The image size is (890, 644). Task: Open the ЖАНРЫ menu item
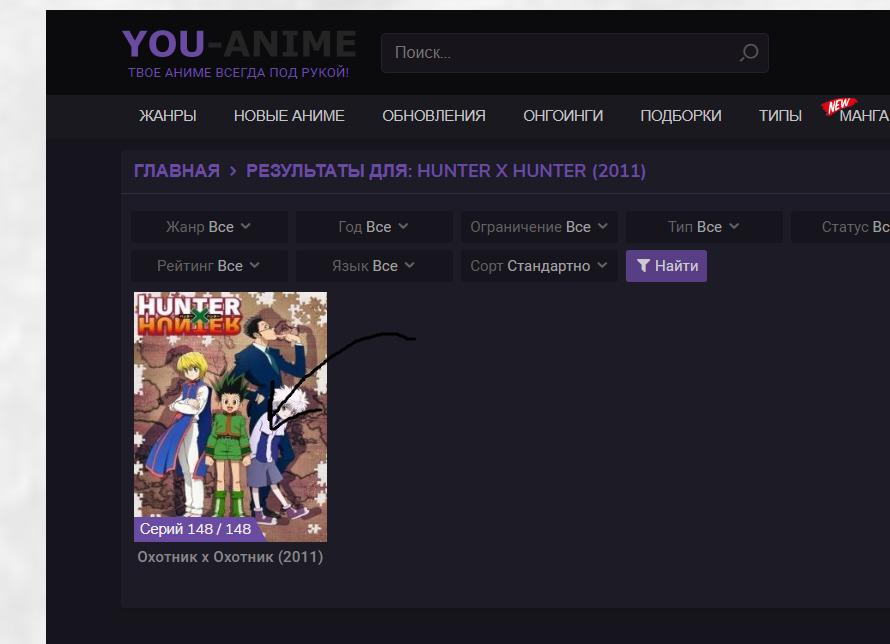click(x=168, y=116)
